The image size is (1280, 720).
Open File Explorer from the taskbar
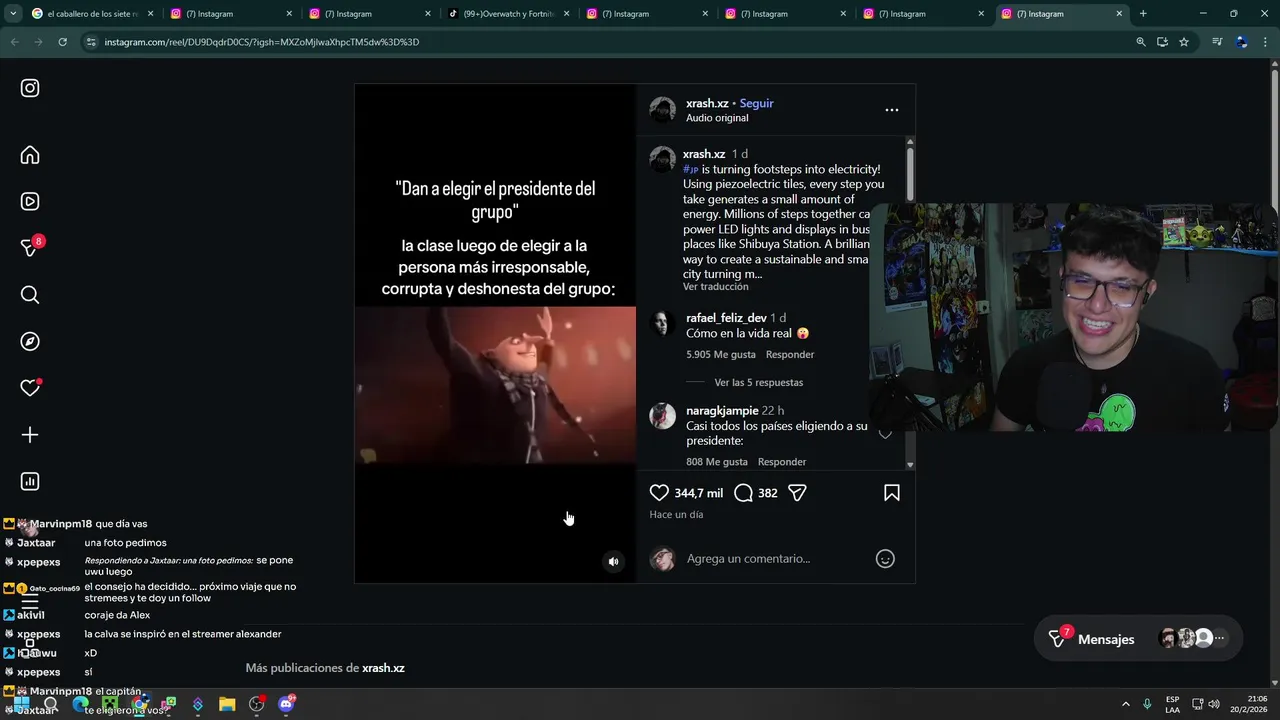point(227,704)
